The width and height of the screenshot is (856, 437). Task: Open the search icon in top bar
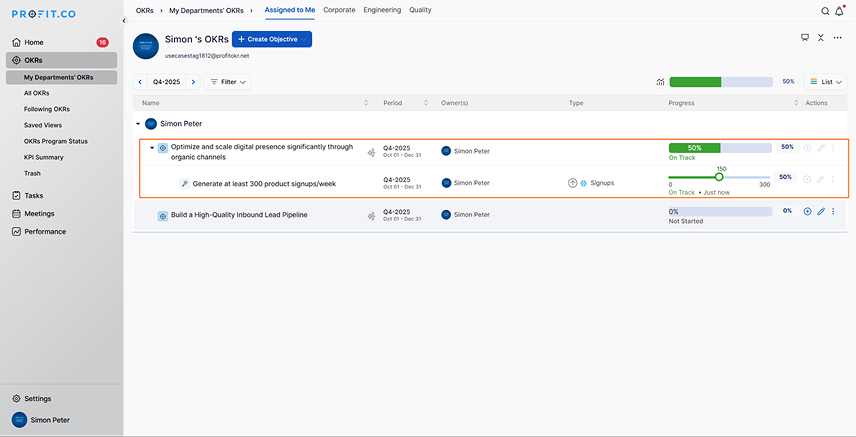(825, 11)
